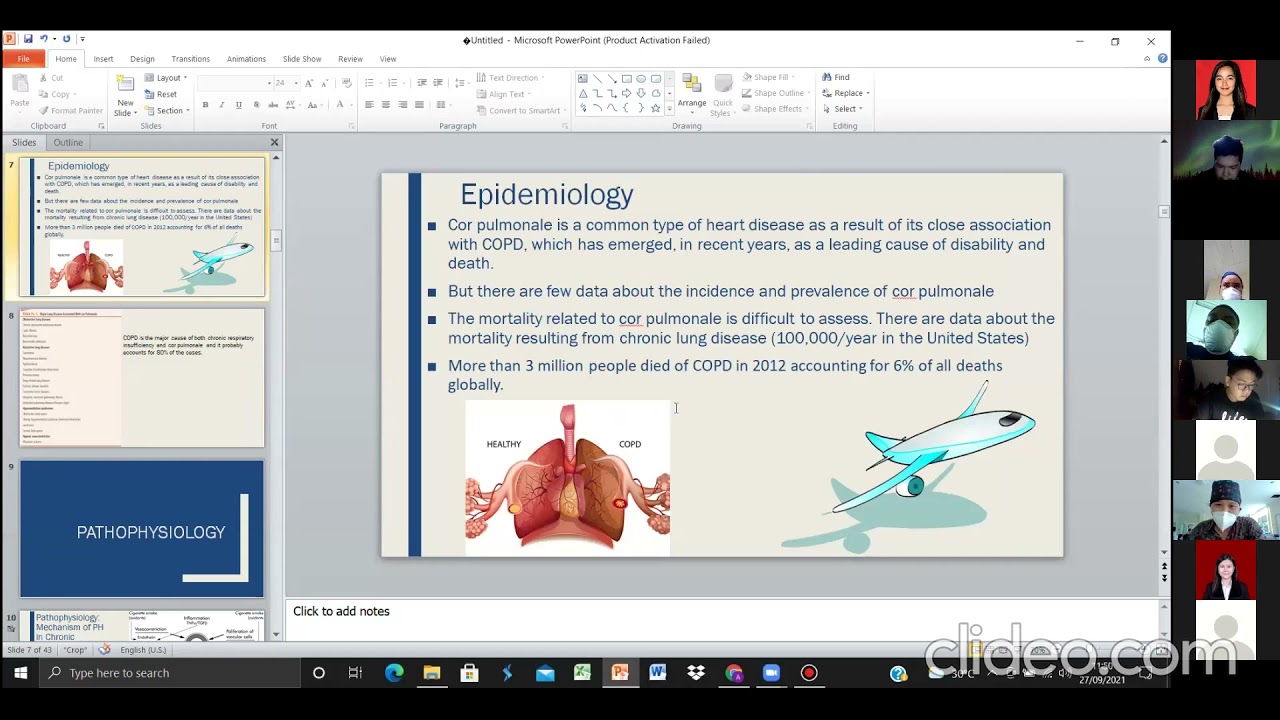
Task: Toggle Italic formatting in Font group
Action: tap(221, 105)
